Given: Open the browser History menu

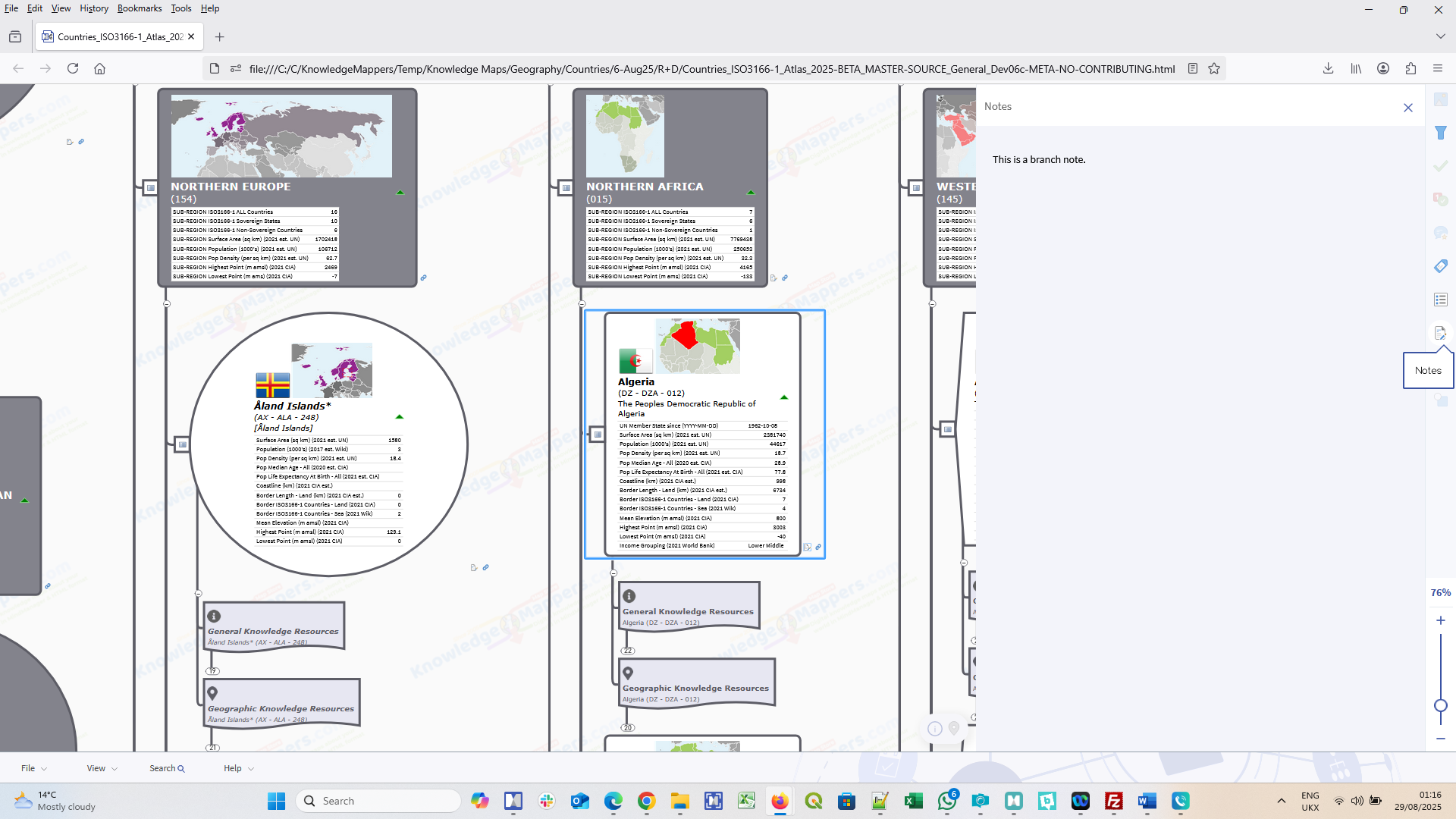Looking at the screenshot, I should coord(94,8).
